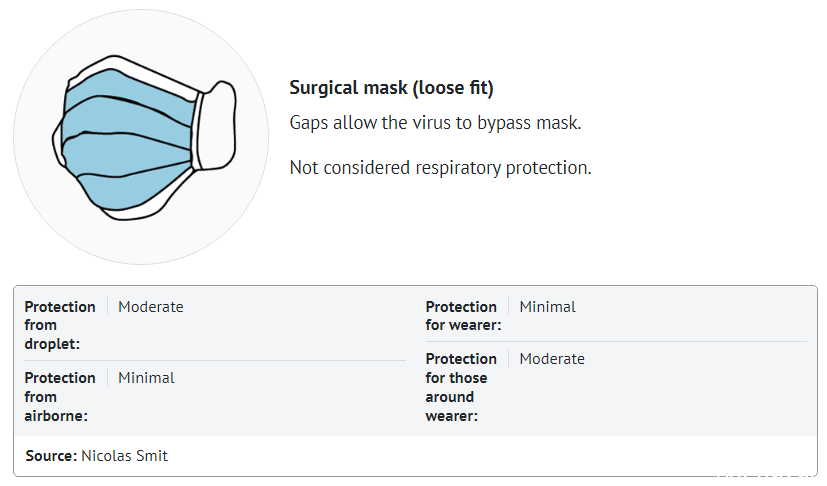Select the Surgical mask (loose fit) heading

tap(391, 88)
